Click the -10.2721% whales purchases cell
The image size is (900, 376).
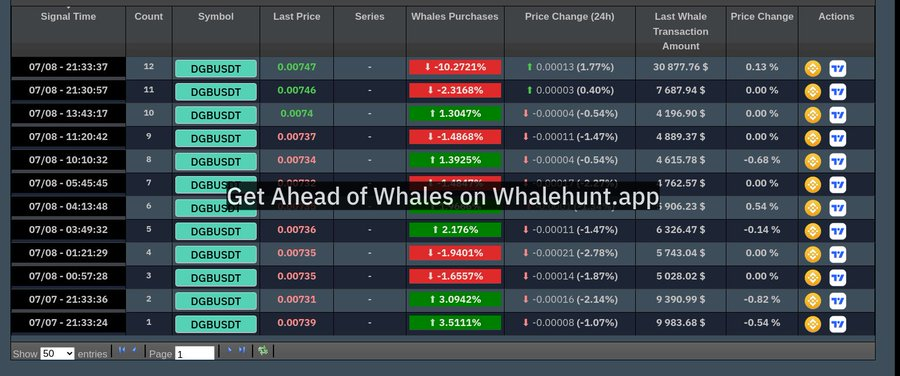[455, 67]
